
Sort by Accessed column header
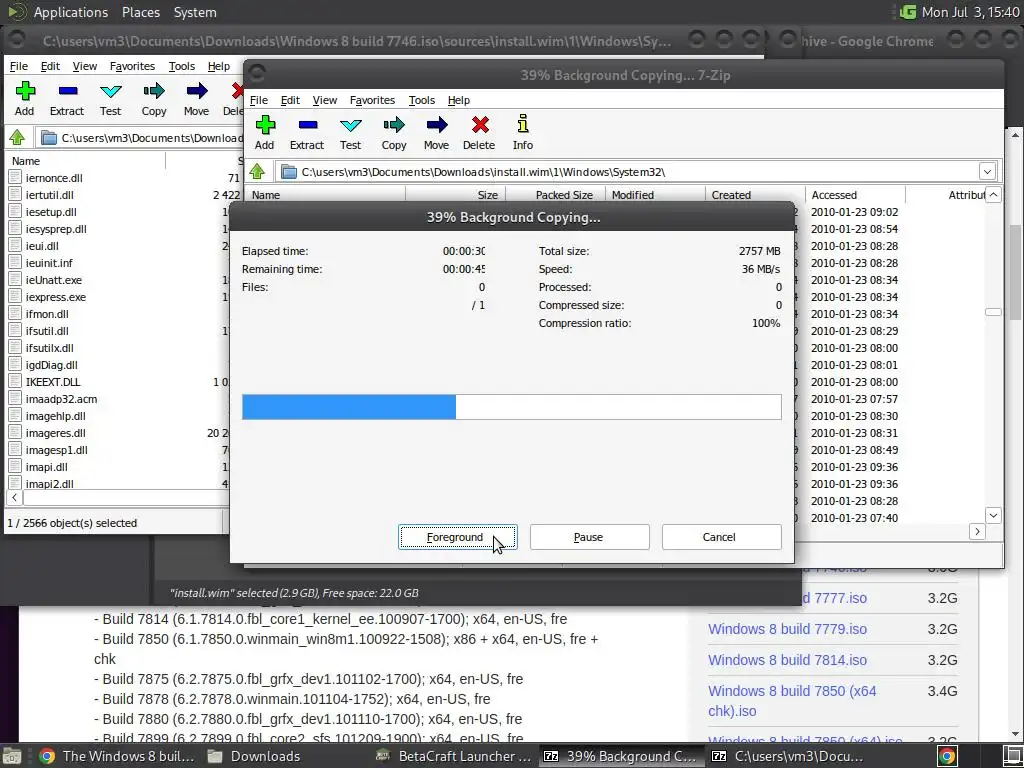[x=855, y=195]
